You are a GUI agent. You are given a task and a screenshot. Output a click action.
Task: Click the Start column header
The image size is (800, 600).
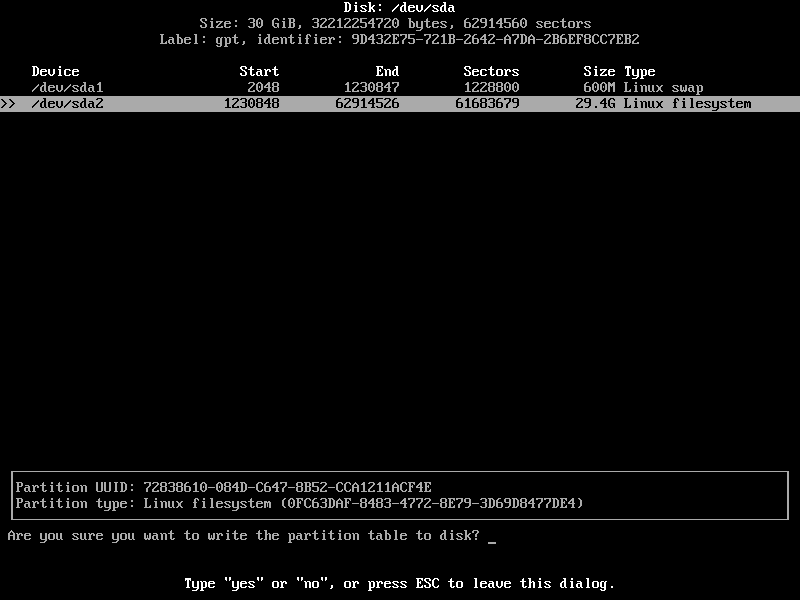259,71
